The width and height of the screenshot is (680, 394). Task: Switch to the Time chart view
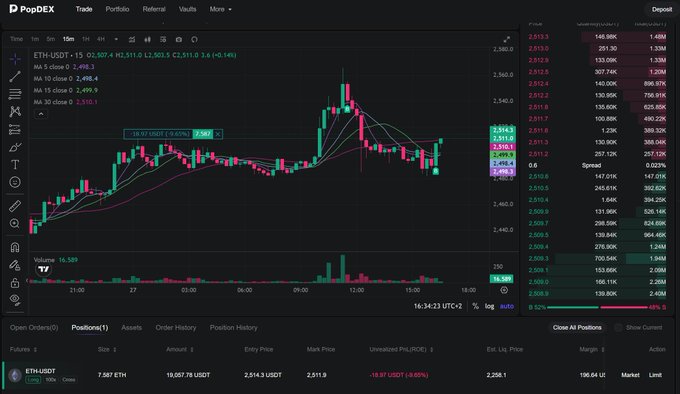(x=16, y=39)
